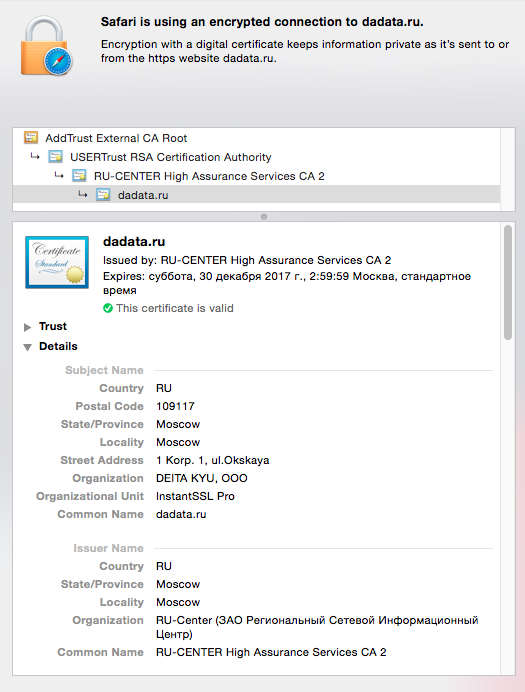The image size is (525, 692).
Task: Click the USERTrust RSA certificate icon
Action: (x=55, y=157)
